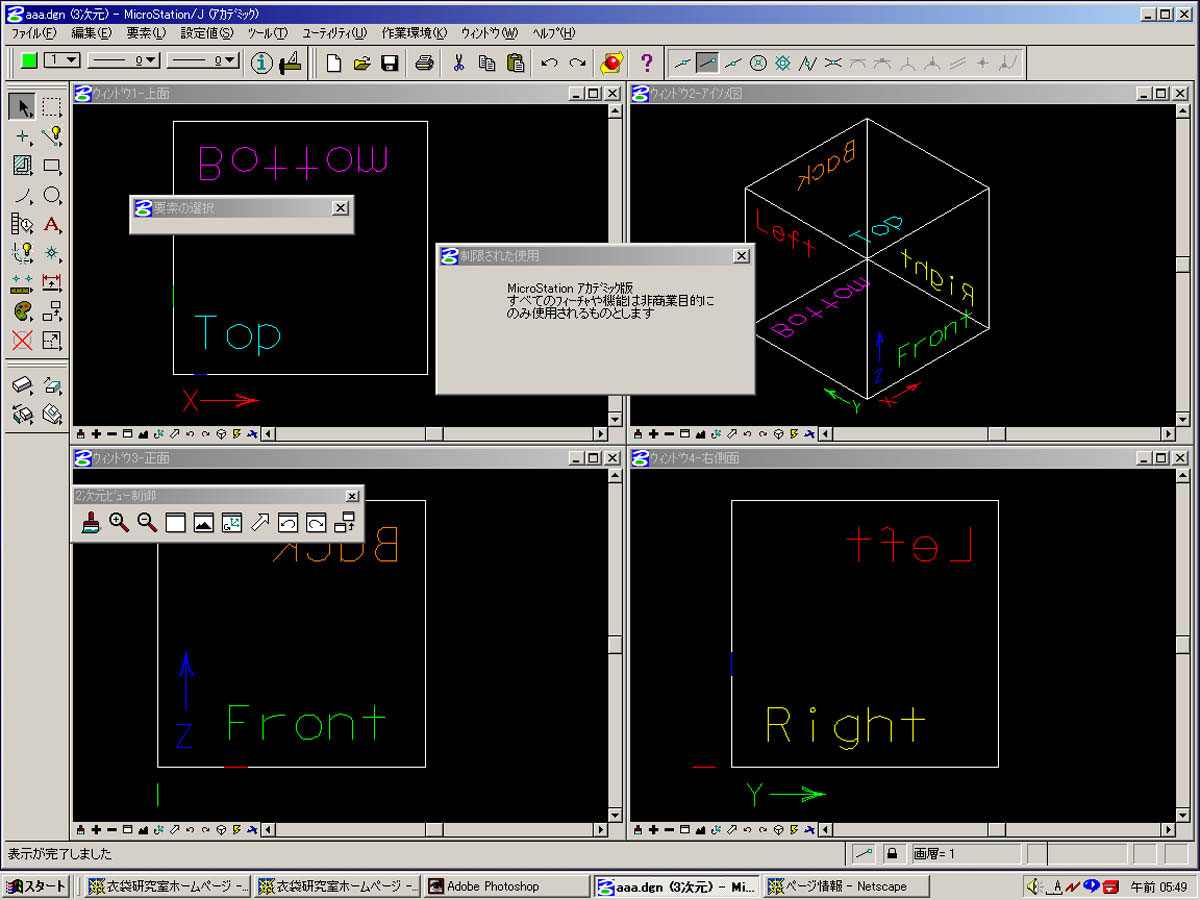Close the 制限された使用 dialog
Viewport: 1200px width, 900px height.
click(741, 256)
